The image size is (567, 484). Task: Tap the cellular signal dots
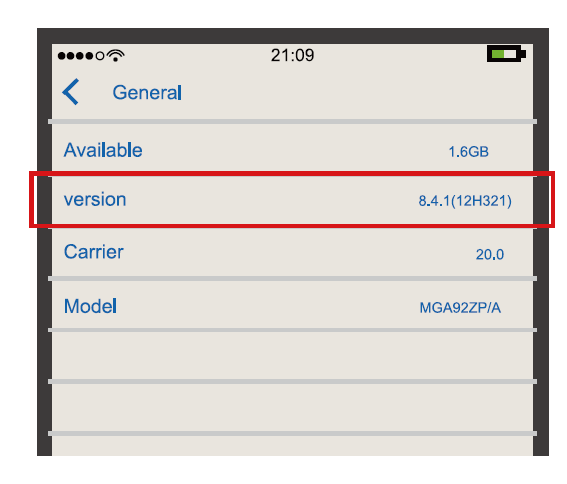point(81,56)
